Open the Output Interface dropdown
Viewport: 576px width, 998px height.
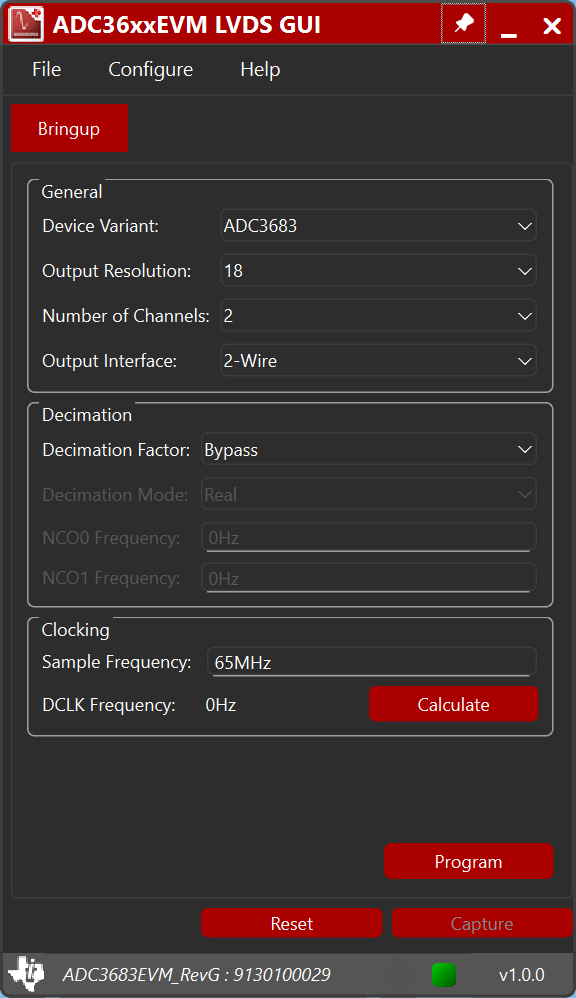click(x=378, y=360)
